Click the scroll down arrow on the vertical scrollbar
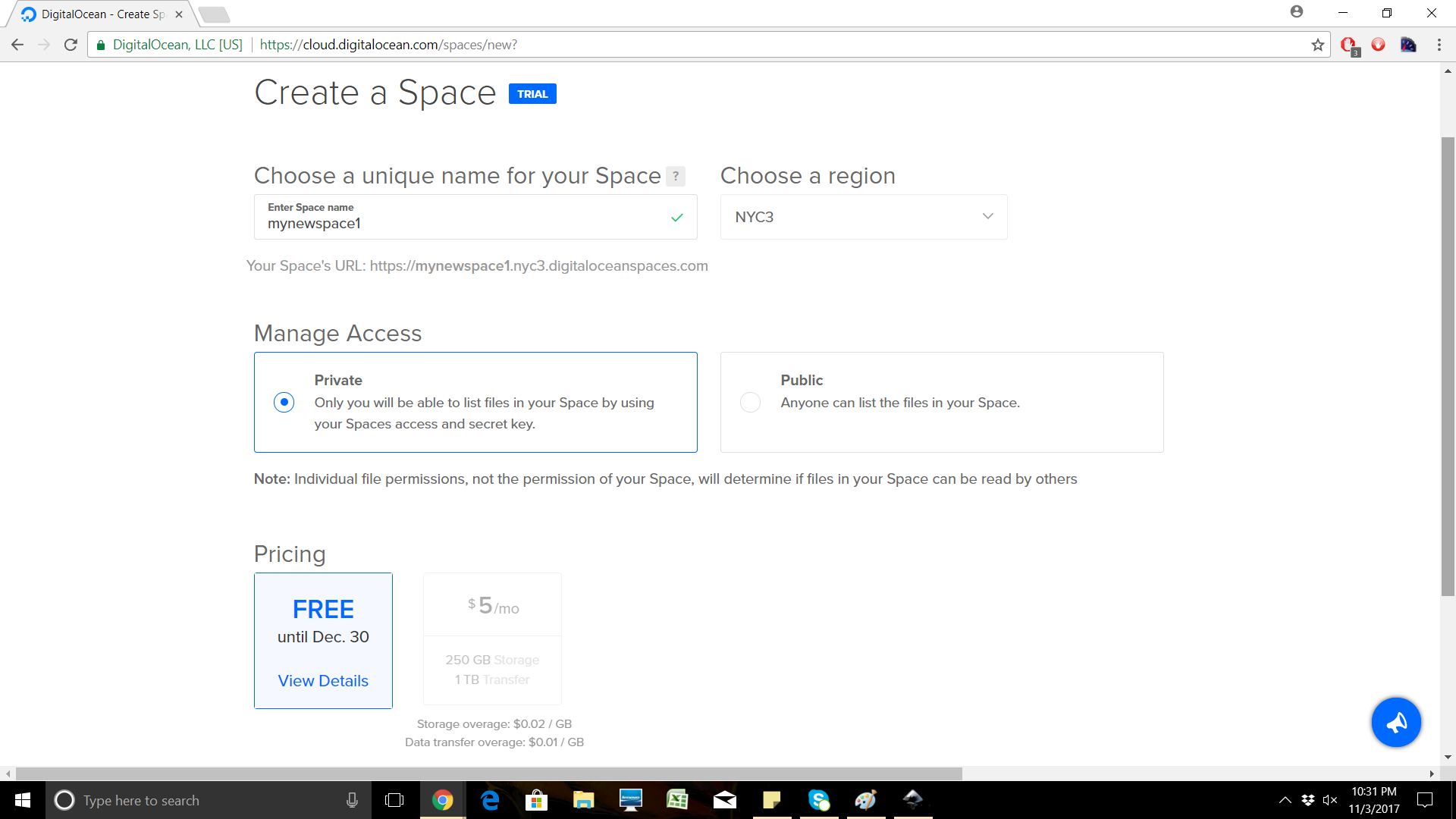Screen dimensions: 1456x819 click(1448, 757)
